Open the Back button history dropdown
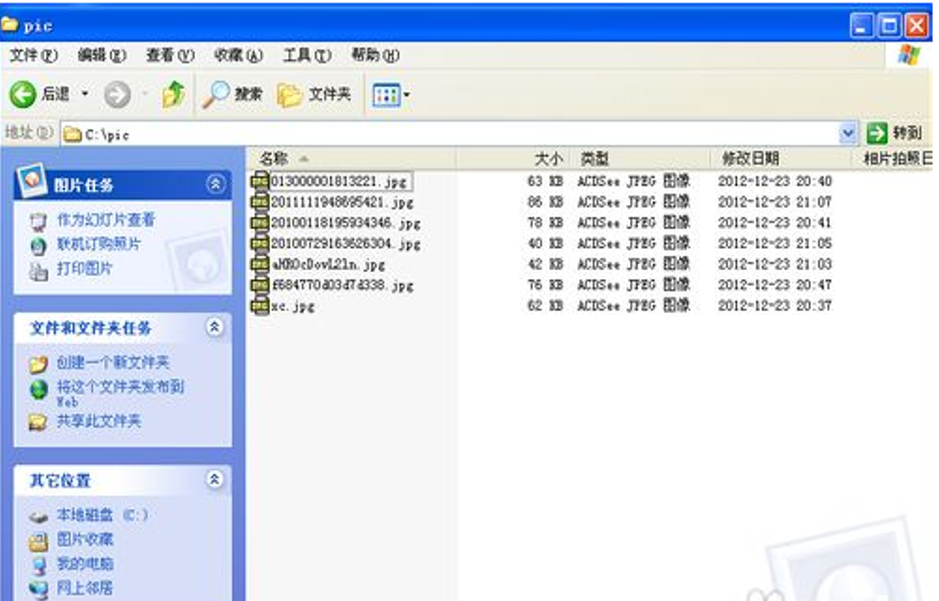 pyautogui.click(x=85, y=94)
